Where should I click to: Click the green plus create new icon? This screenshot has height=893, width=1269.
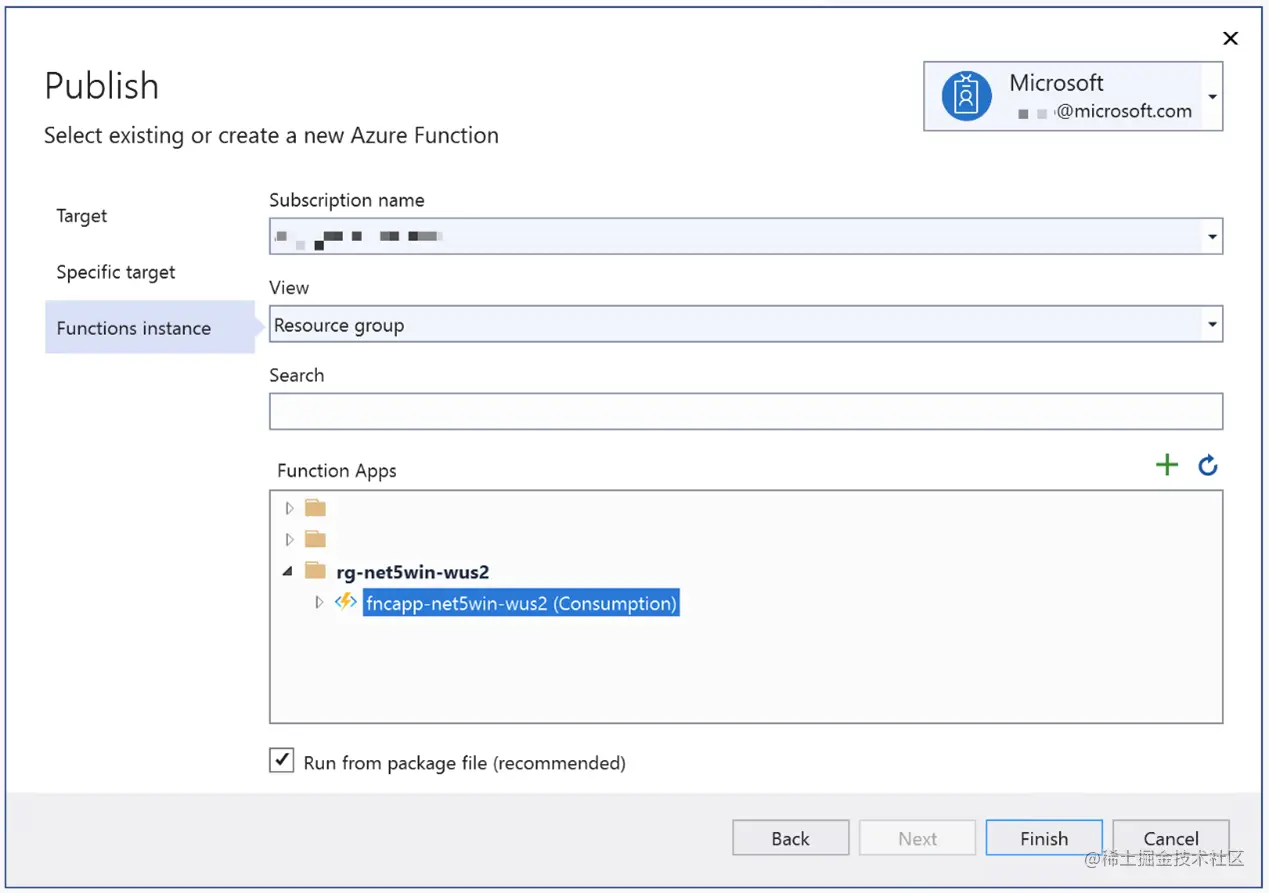[1166, 465]
